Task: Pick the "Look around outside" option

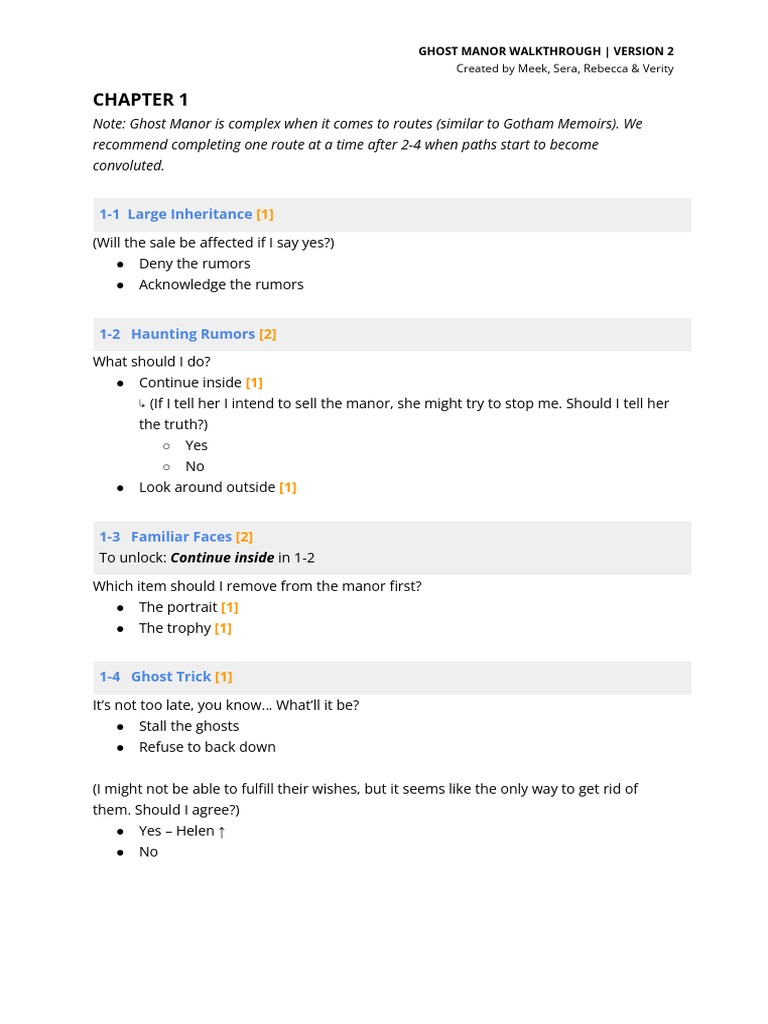Action: (207, 488)
